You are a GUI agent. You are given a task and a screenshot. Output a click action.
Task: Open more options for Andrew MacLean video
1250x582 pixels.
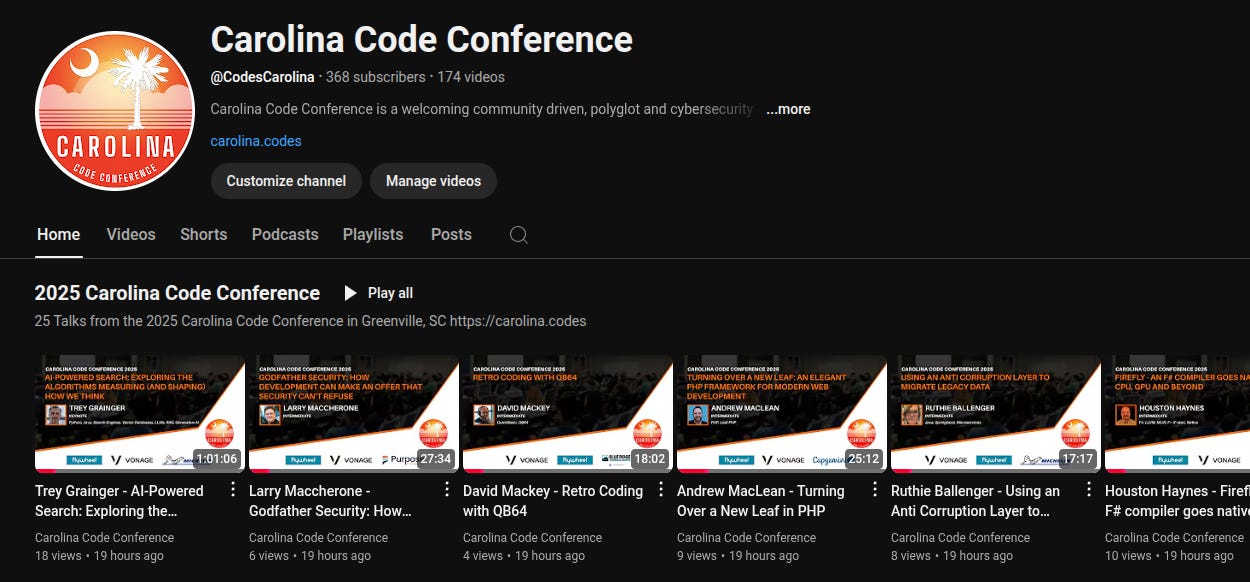875,489
